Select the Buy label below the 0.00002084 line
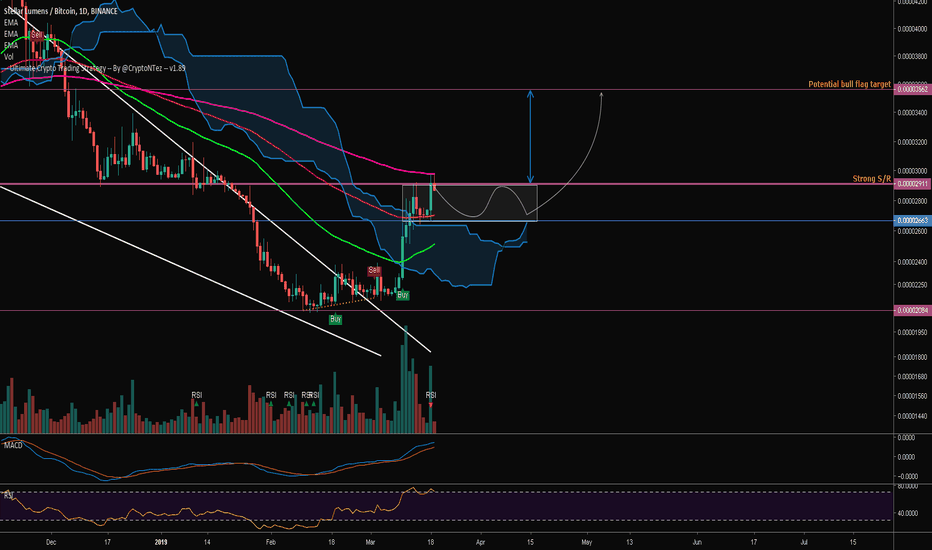Image resolution: width=932 pixels, height=550 pixels. (x=335, y=319)
